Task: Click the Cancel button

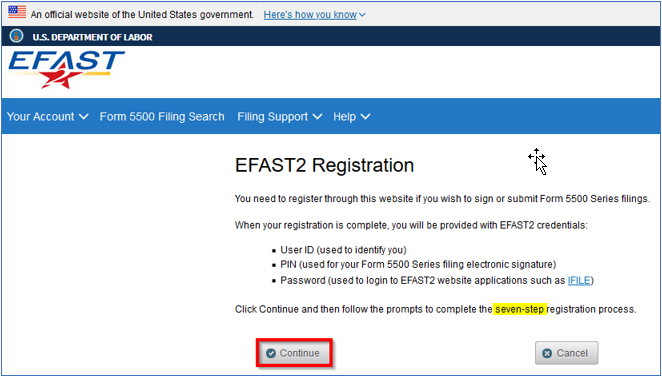Action: (567, 353)
